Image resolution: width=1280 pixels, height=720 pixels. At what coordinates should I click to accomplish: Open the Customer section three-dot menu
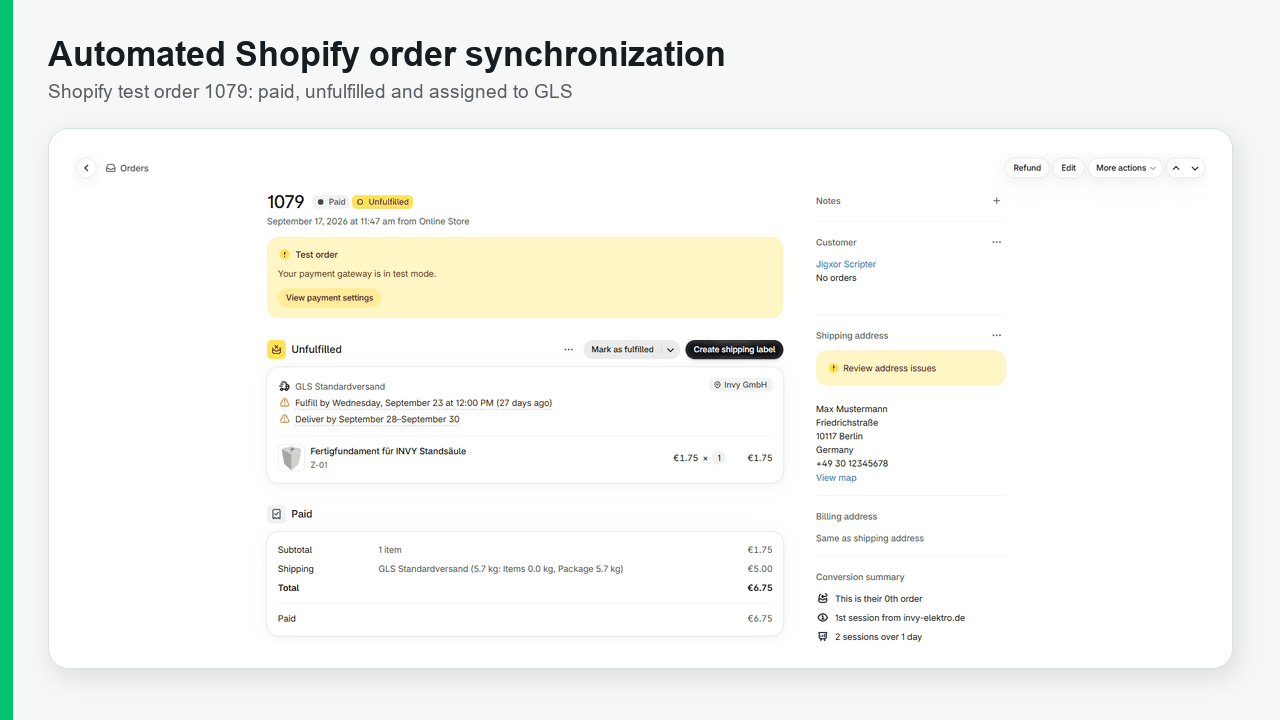[996, 242]
